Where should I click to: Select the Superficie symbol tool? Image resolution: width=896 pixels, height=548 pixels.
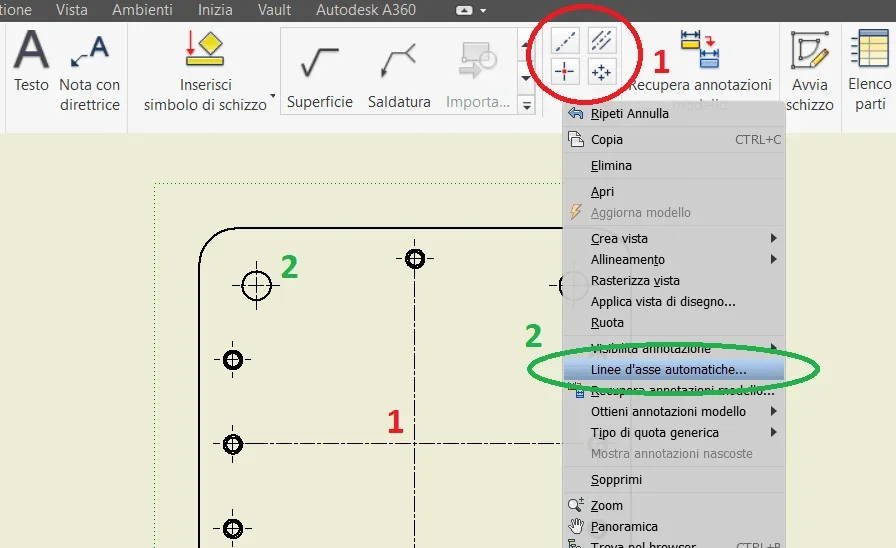click(x=320, y=75)
